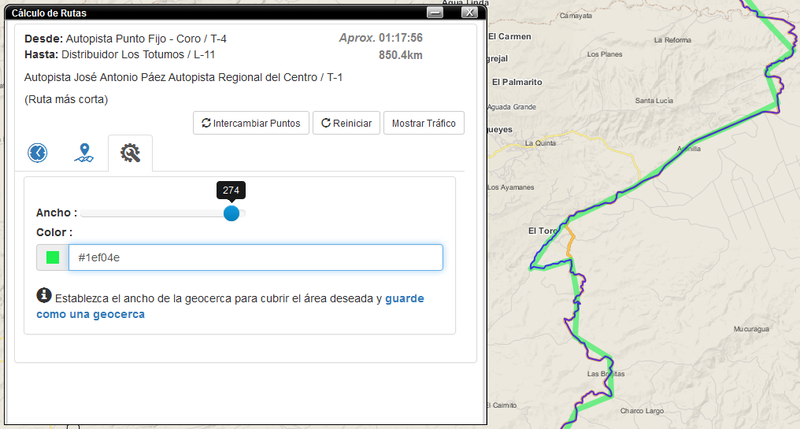Click Los Ayamanes label on map
The image size is (800, 429).
point(511,188)
